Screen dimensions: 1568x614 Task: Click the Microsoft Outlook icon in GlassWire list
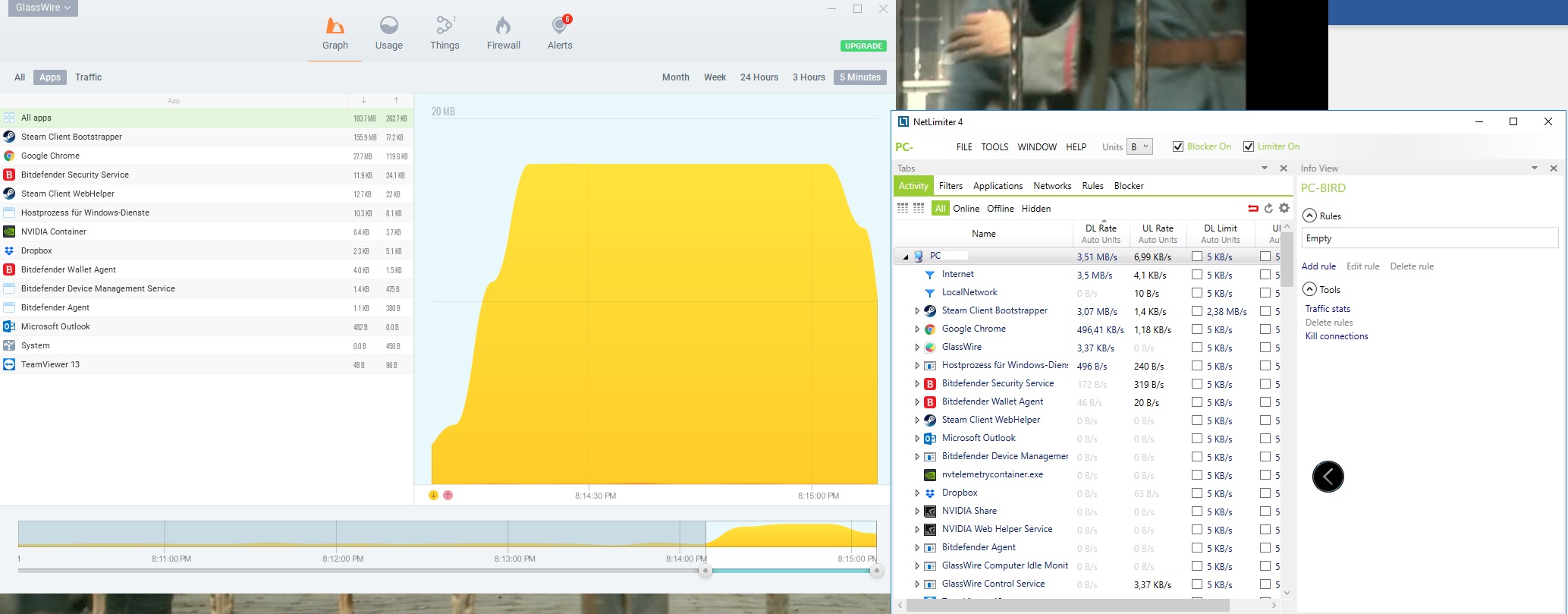[x=9, y=326]
